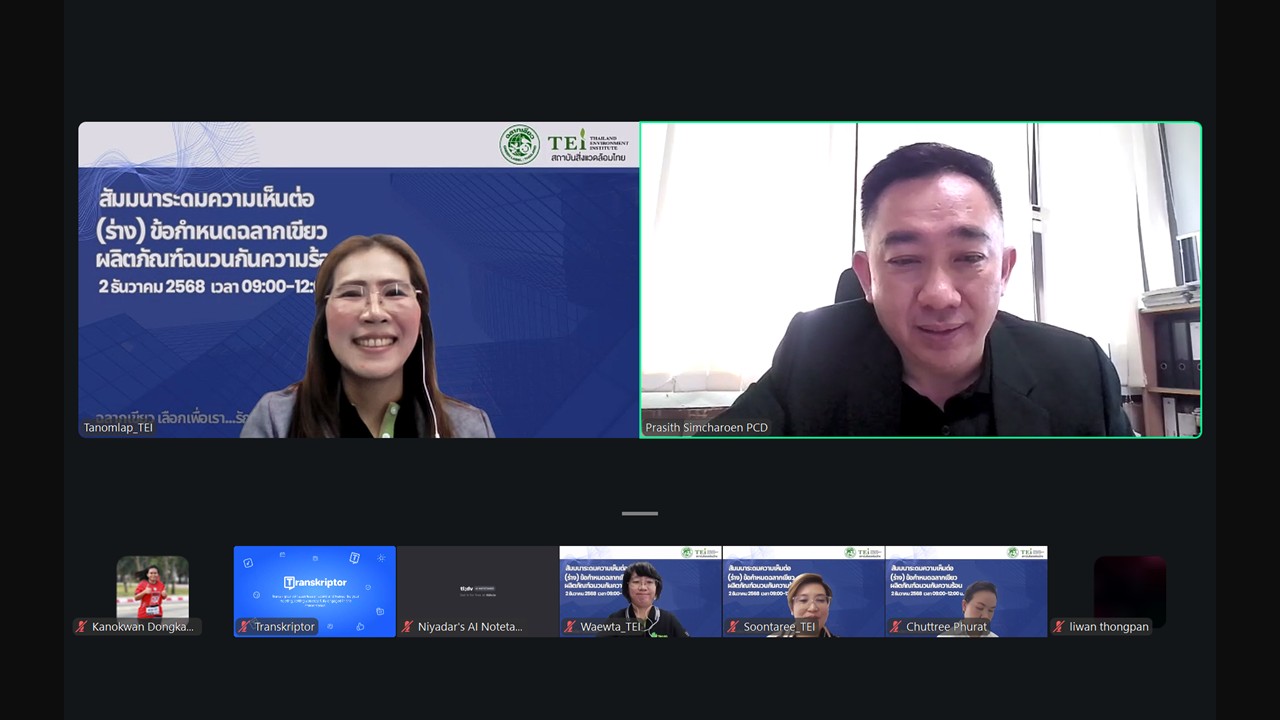This screenshot has width=1280, height=720.
Task: Click the gallery strip resize handle bar
Action: [640, 514]
